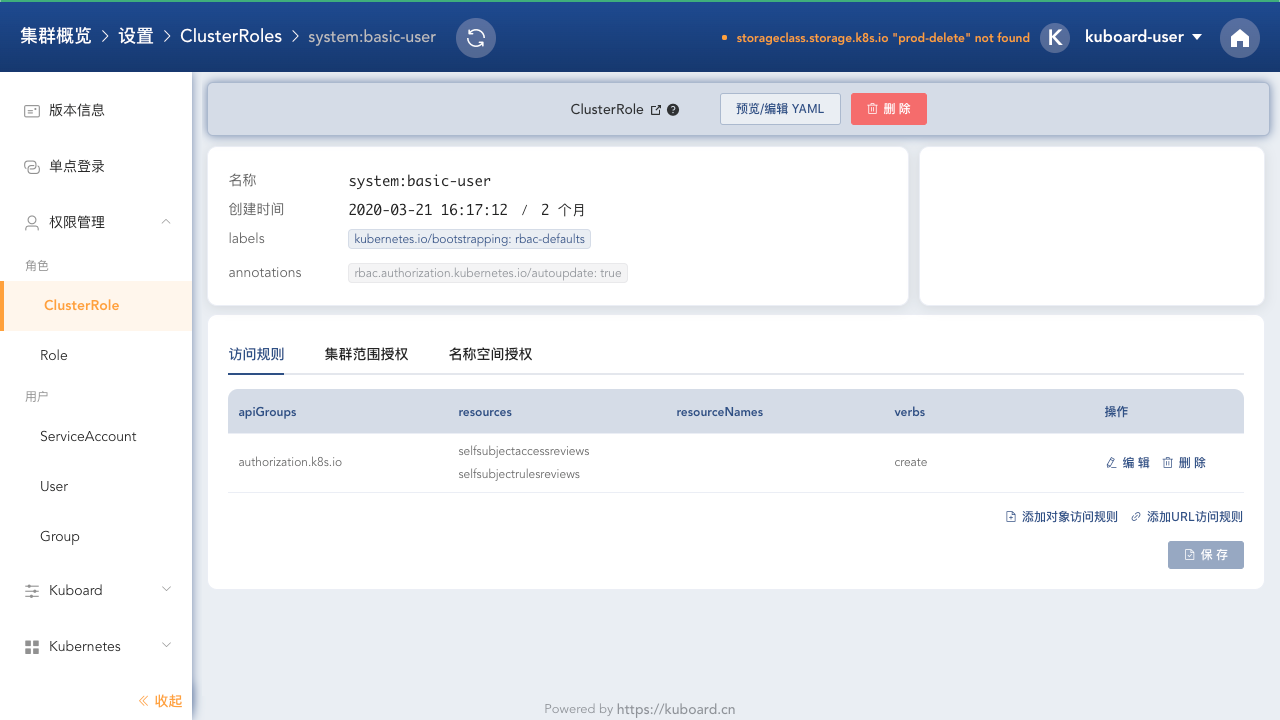1280x720 pixels.
Task: Go to home via house icon
Action: tap(1240, 38)
